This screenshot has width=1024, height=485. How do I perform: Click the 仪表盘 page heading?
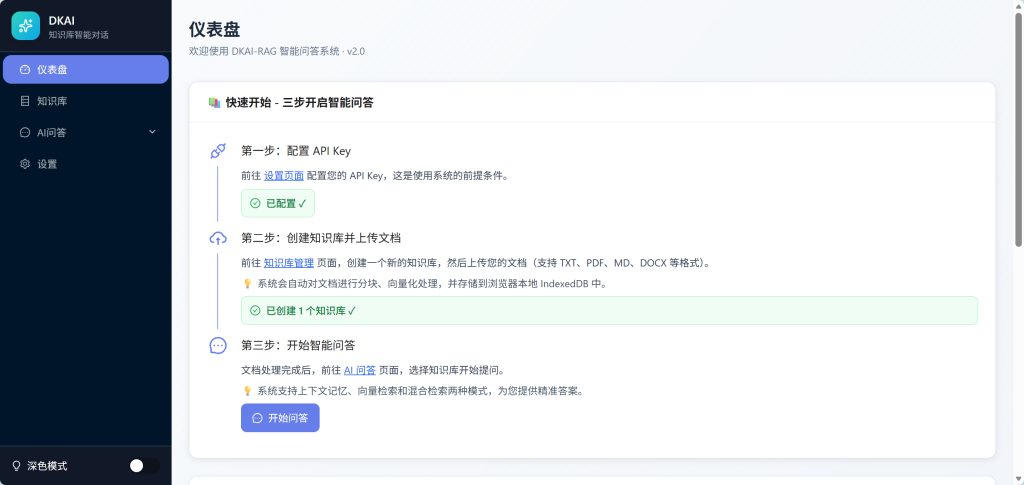(x=214, y=29)
